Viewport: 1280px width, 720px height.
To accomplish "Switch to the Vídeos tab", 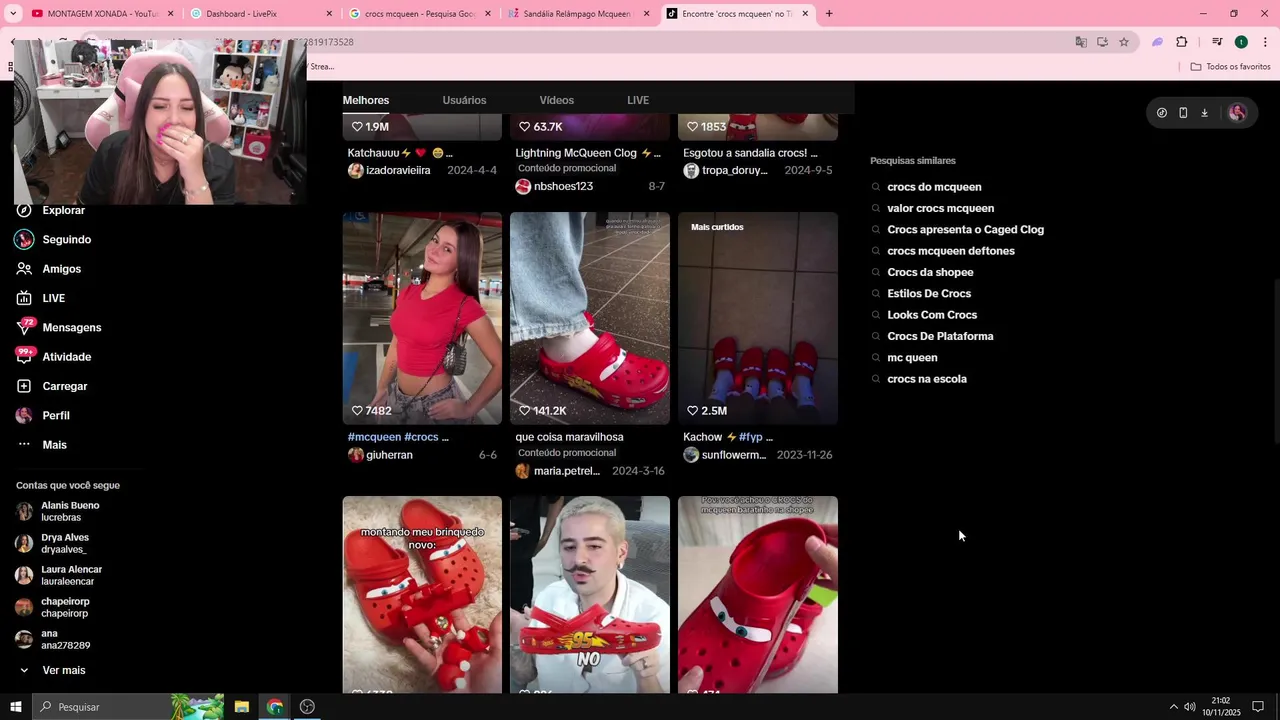I will tap(557, 100).
